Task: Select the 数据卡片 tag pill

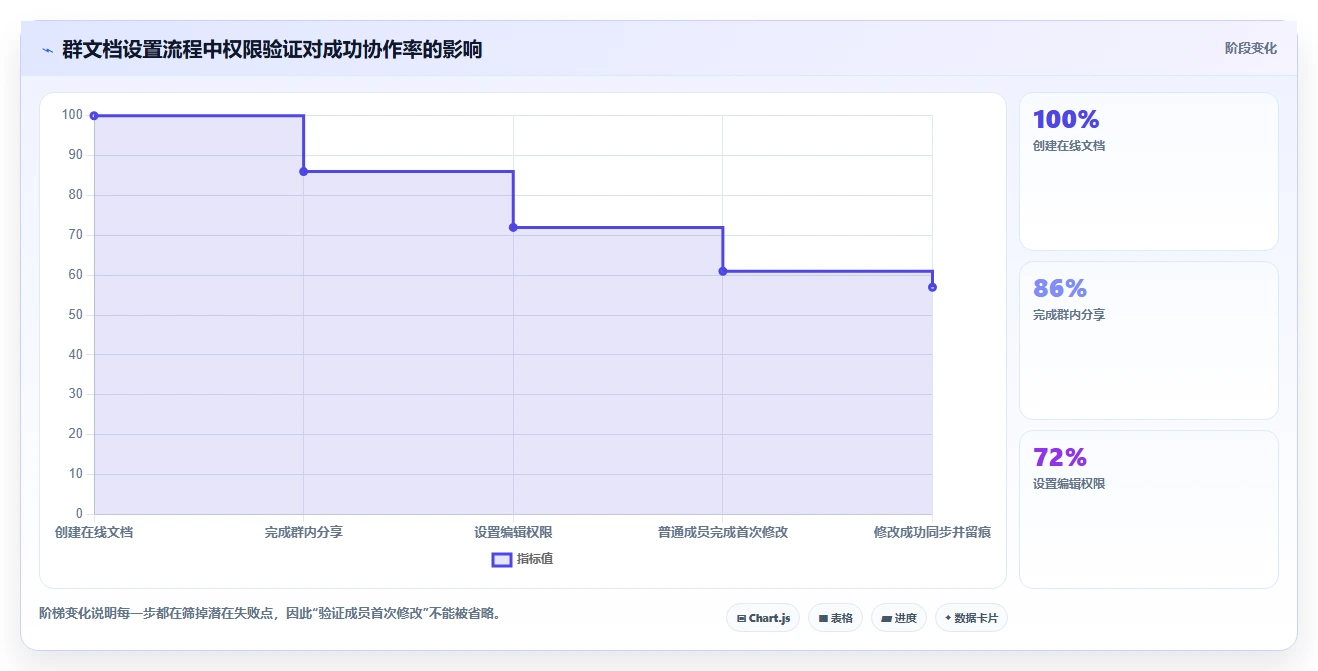Action: pos(971,618)
